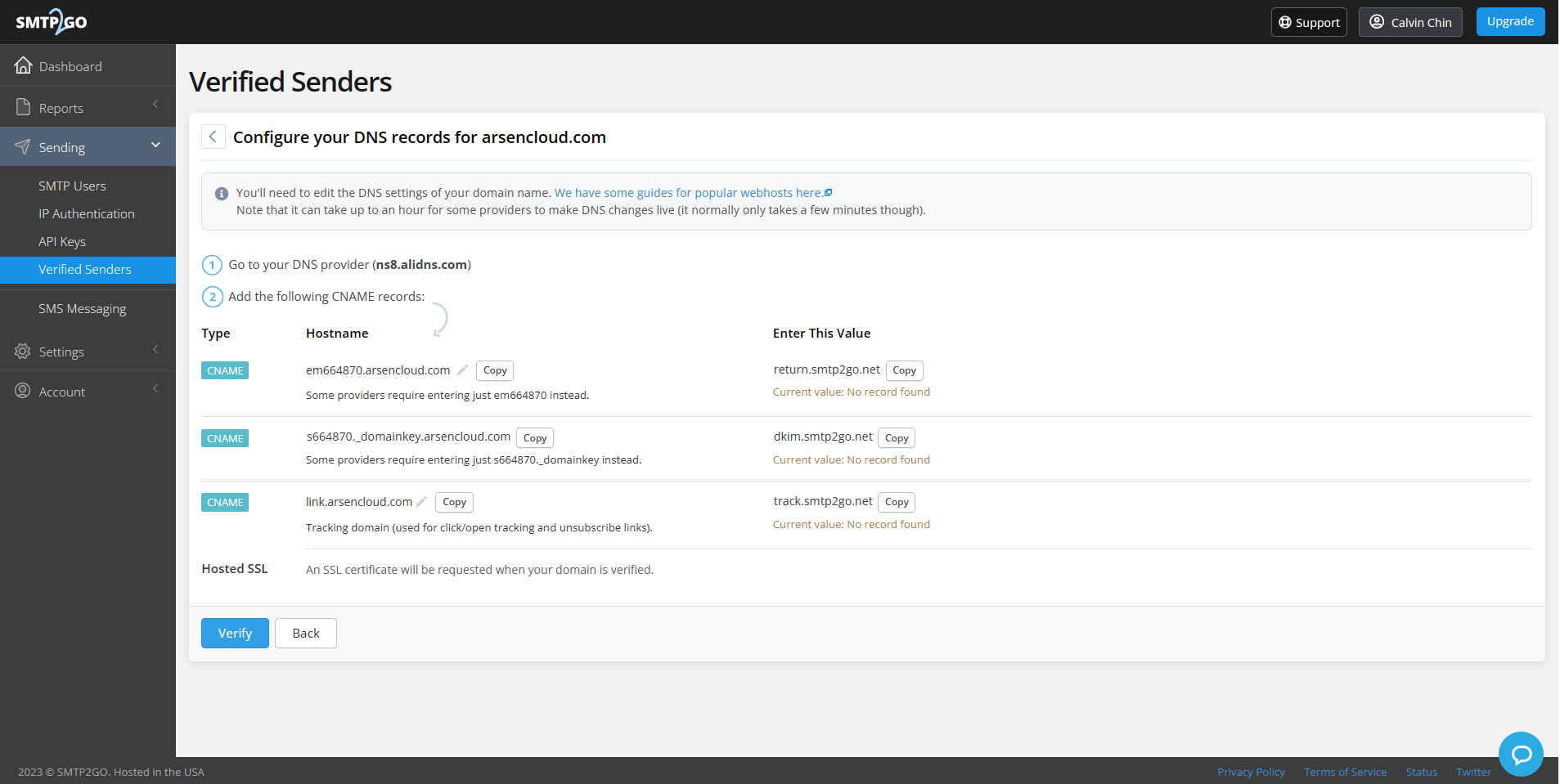The width and height of the screenshot is (1560, 784).
Task: Open Calvin Chin account menu
Action: [x=1410, y=22]
